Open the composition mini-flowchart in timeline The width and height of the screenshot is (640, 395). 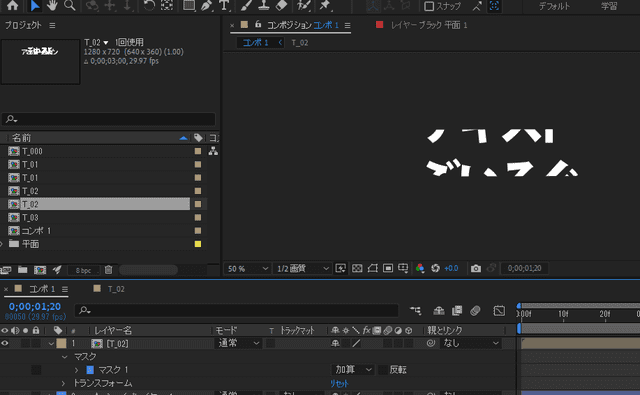click(x=416, y=311)
